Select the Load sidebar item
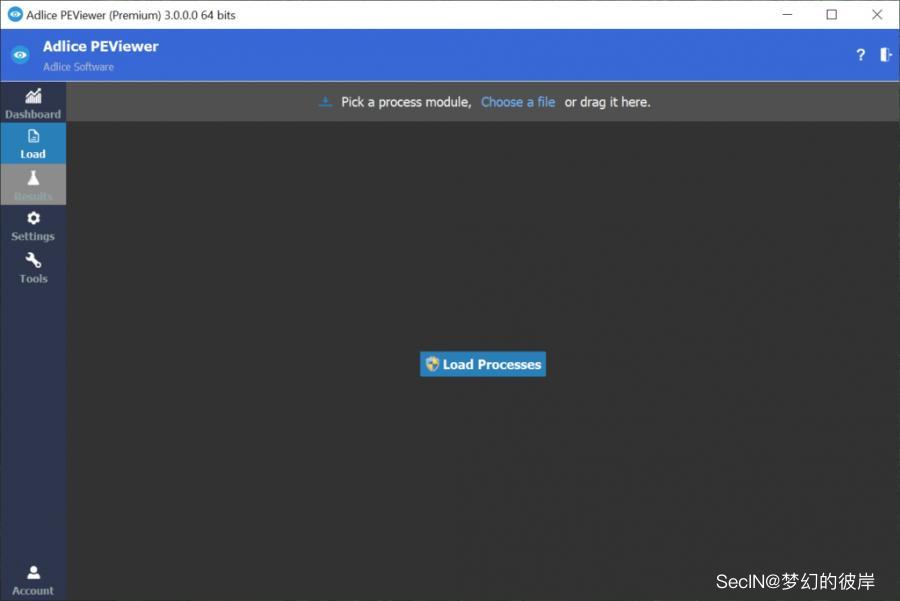The image size is (900, 601). pyautogui.click(x=33, y=144)
